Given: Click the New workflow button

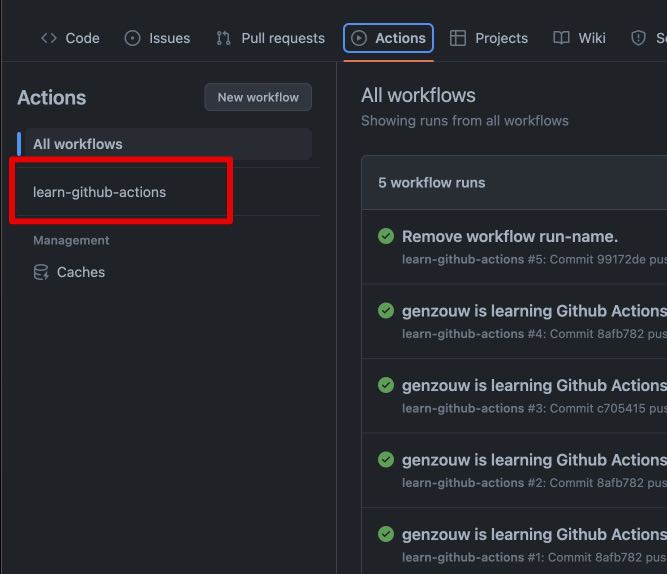Looking at the screenshot, I should click(258, 97).
